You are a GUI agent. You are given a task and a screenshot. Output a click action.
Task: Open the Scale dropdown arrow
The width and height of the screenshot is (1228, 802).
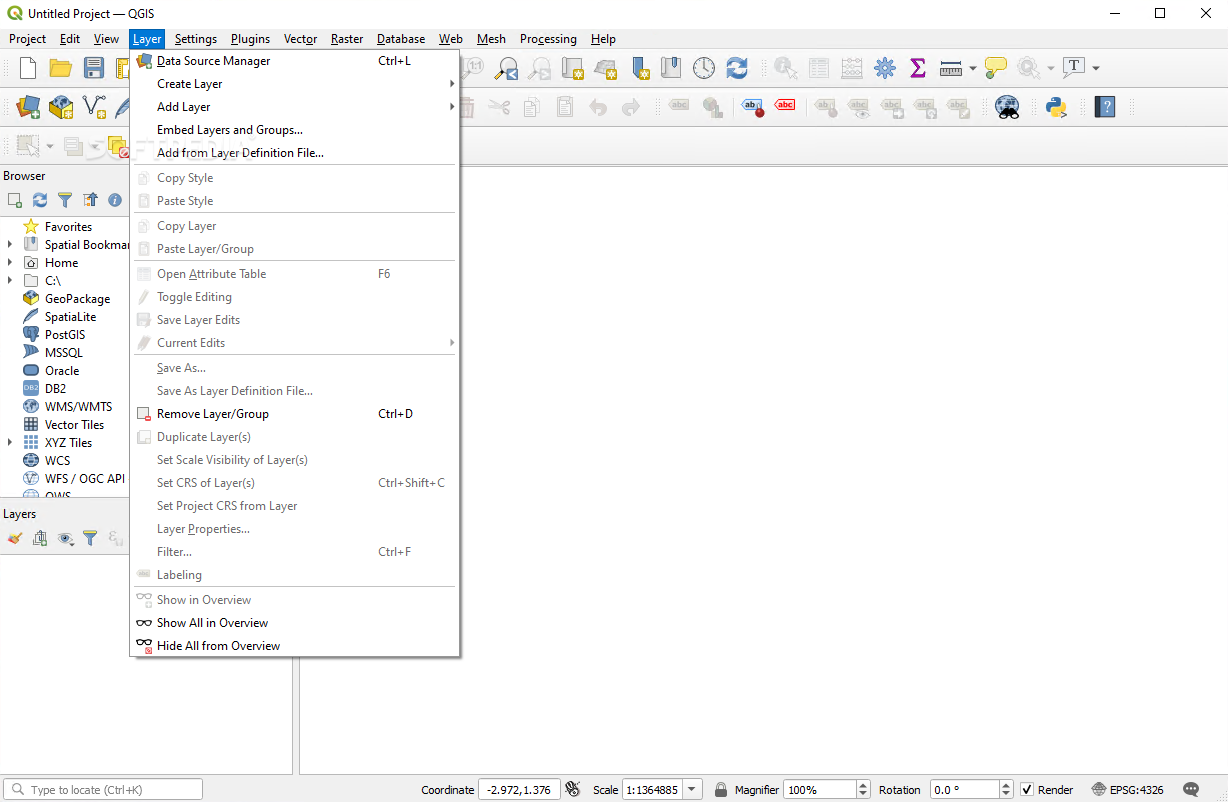pos(693,789)
